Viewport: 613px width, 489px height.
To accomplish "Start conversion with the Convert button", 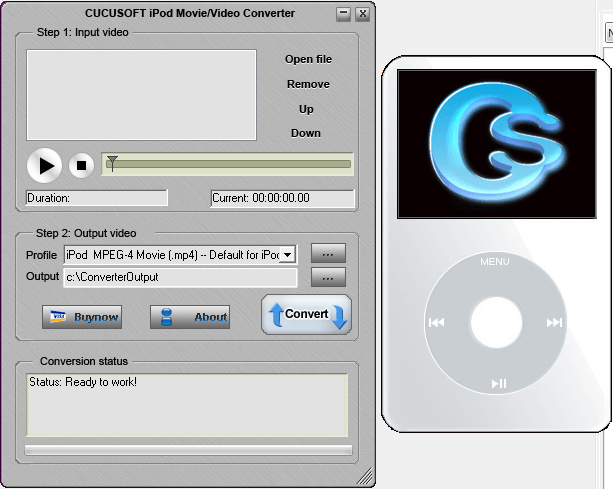I will pos(306,314).
